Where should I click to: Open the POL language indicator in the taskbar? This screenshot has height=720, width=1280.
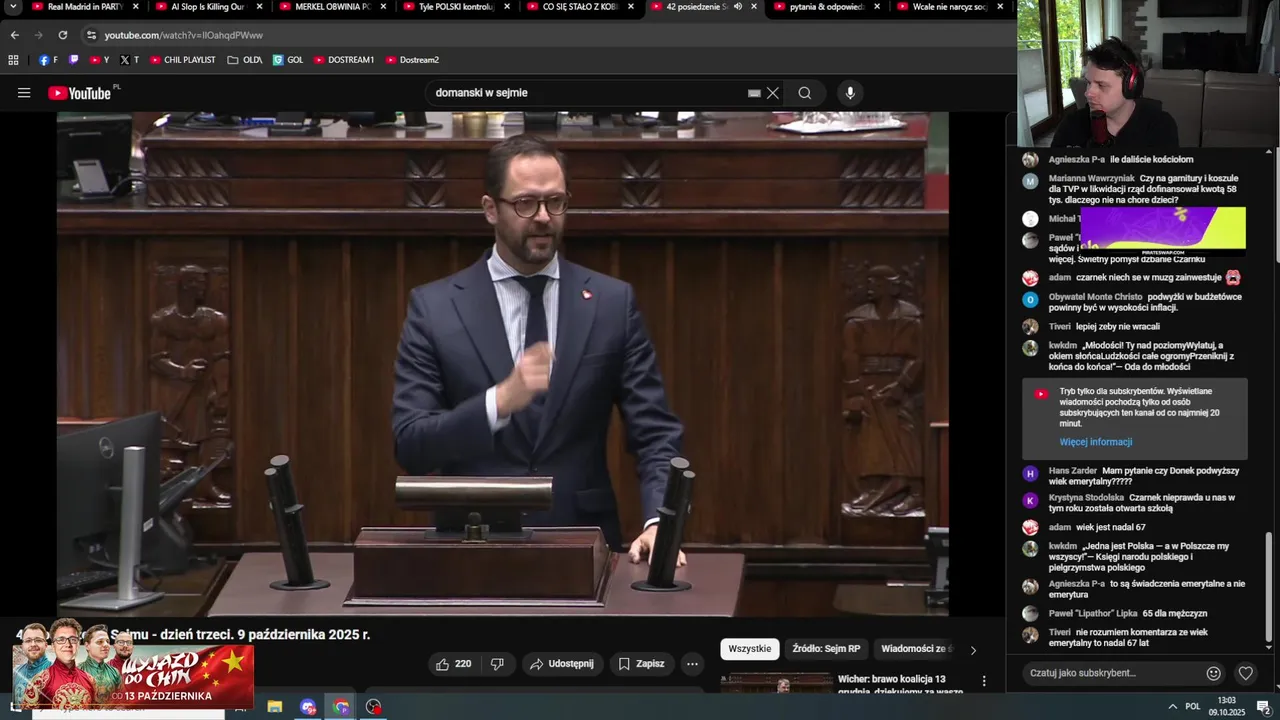(1192, 707)
